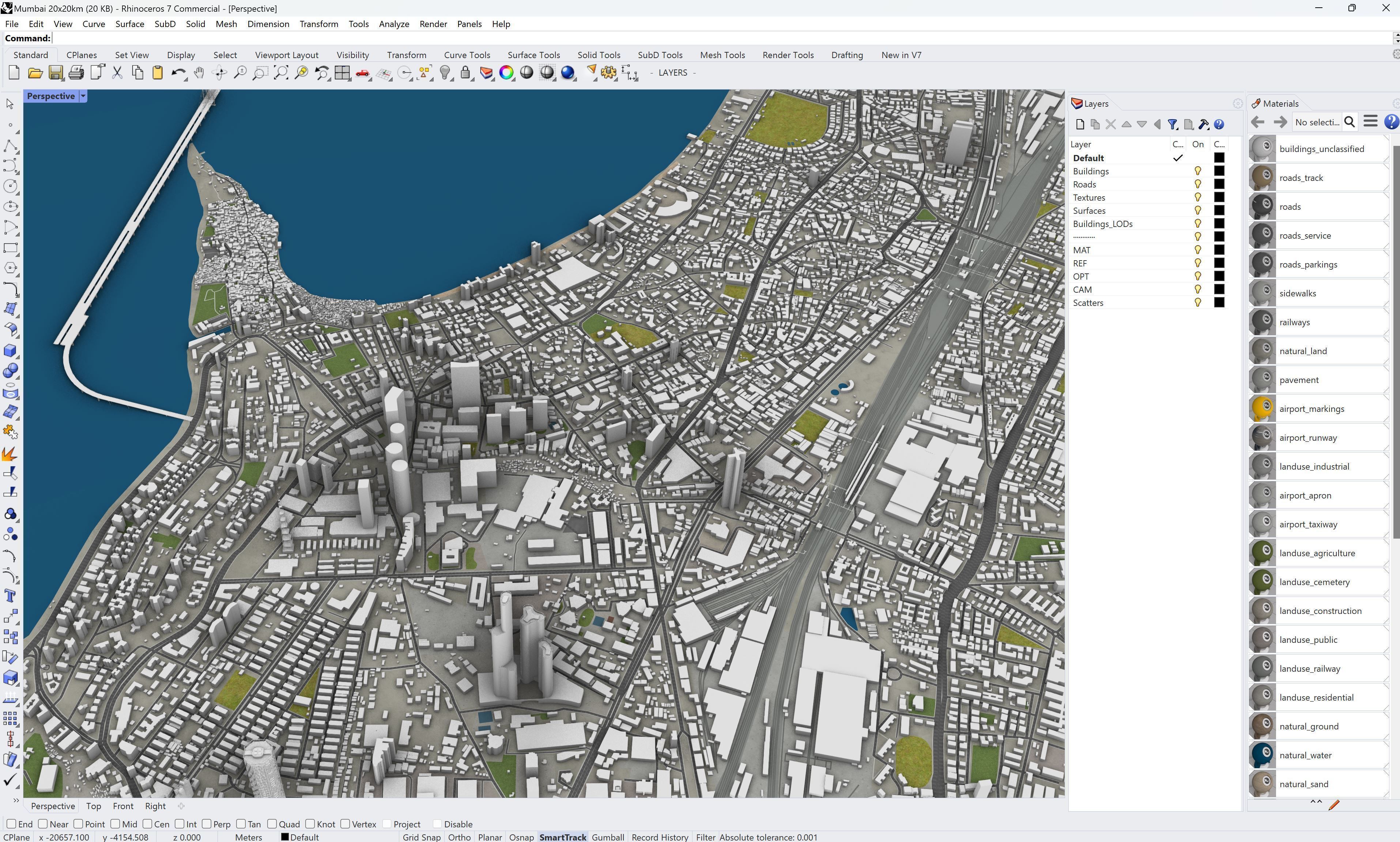The height and width of the screenshot is (842, 1400).
Task: Click the color wheel Object Properties icon
Action: click(506, 73)
